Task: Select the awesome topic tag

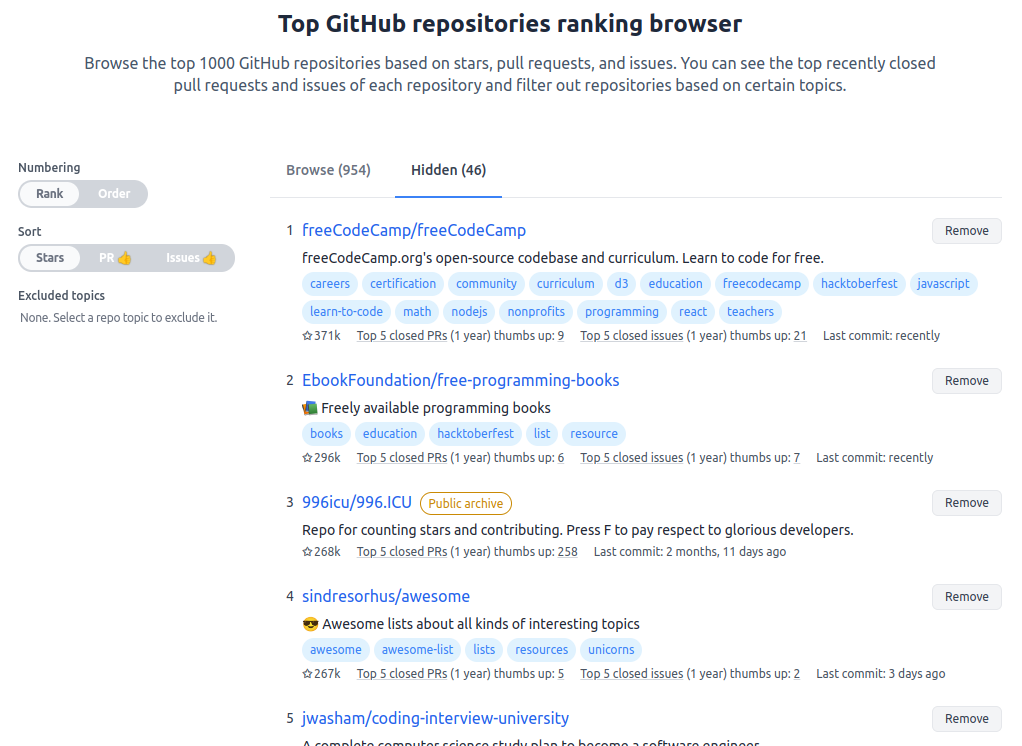Action: coord(336,650)
